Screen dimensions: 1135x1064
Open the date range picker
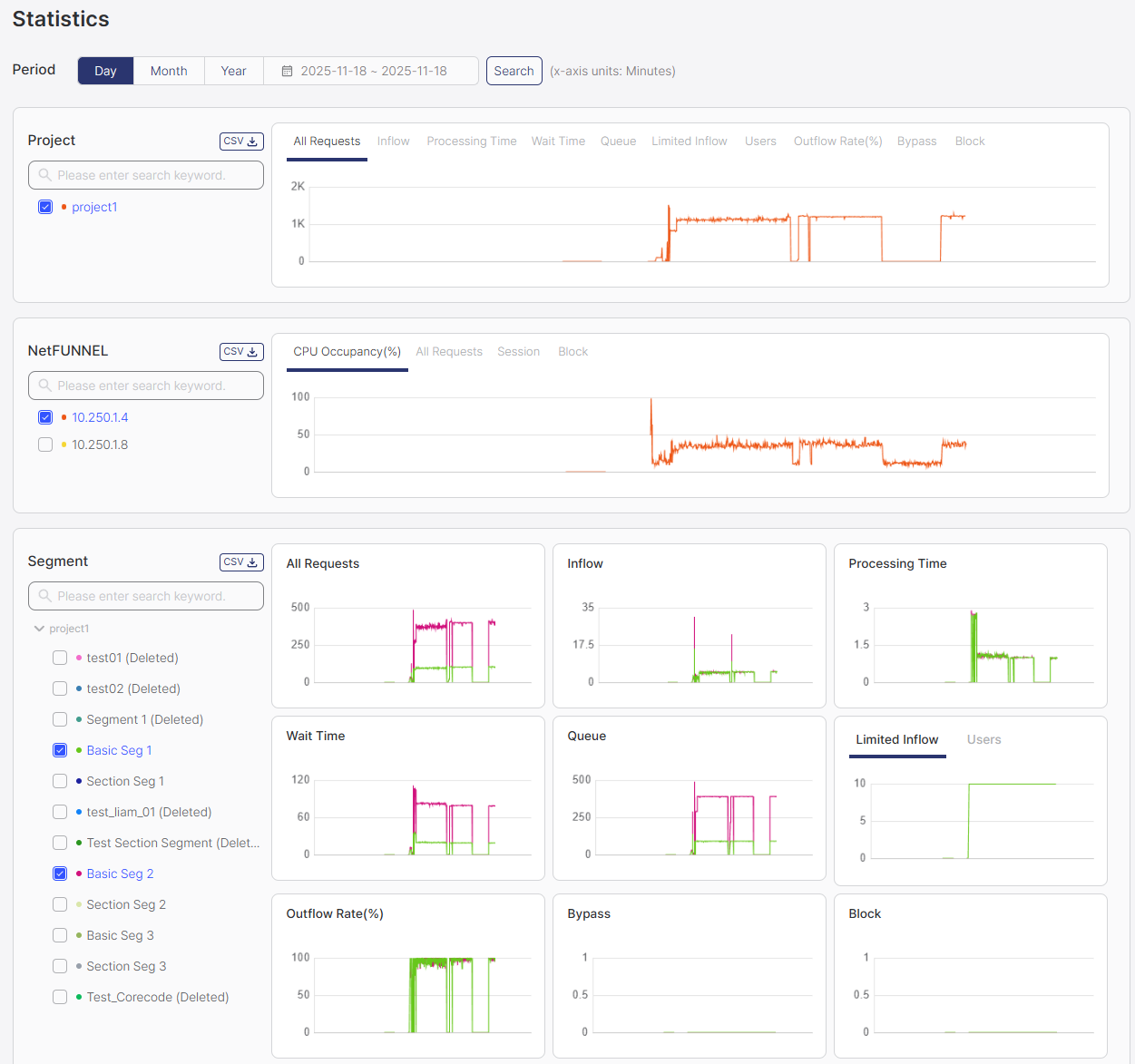[x=373, y=71]
